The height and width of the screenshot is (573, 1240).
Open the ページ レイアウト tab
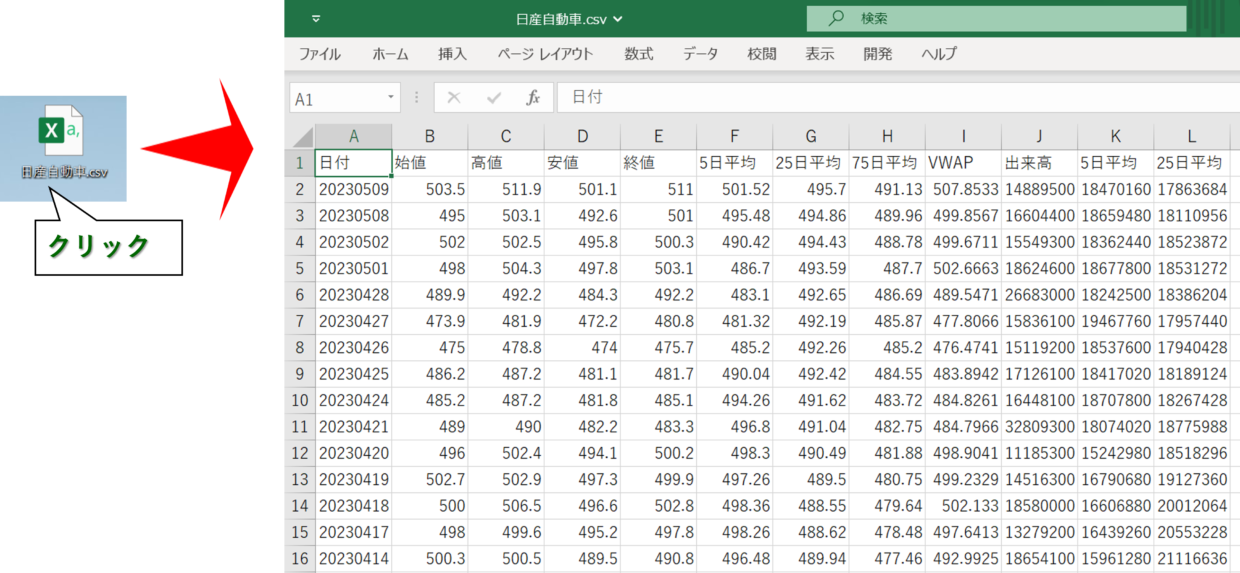coord(545,55)
